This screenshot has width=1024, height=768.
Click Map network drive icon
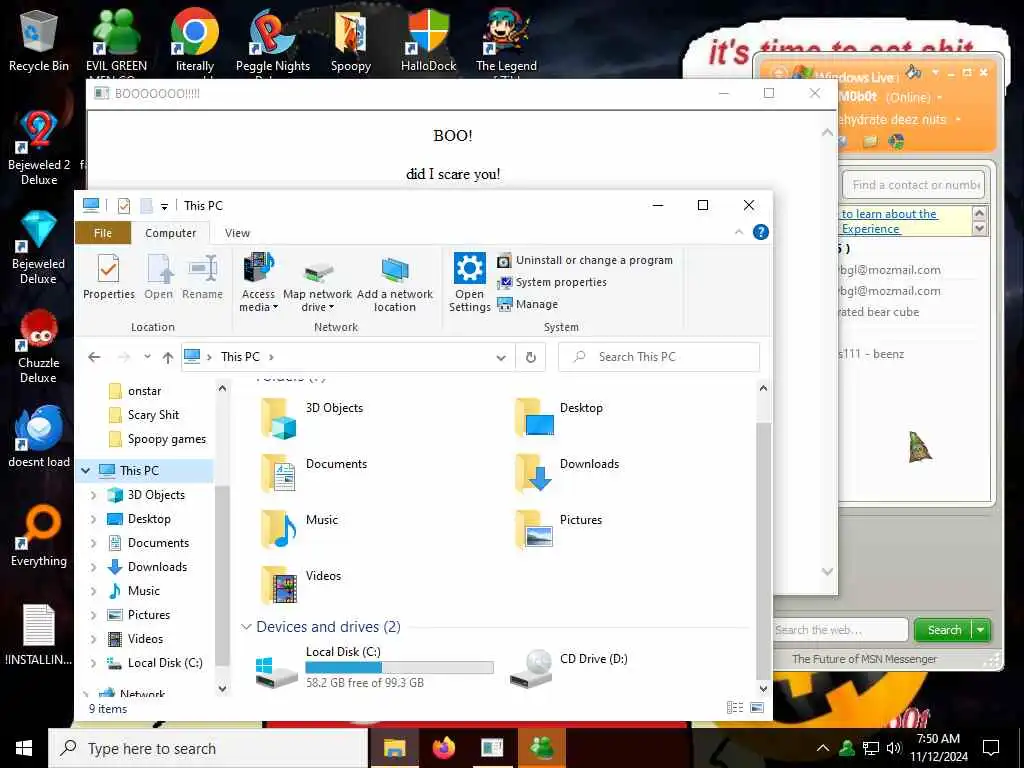click(318, 282)
